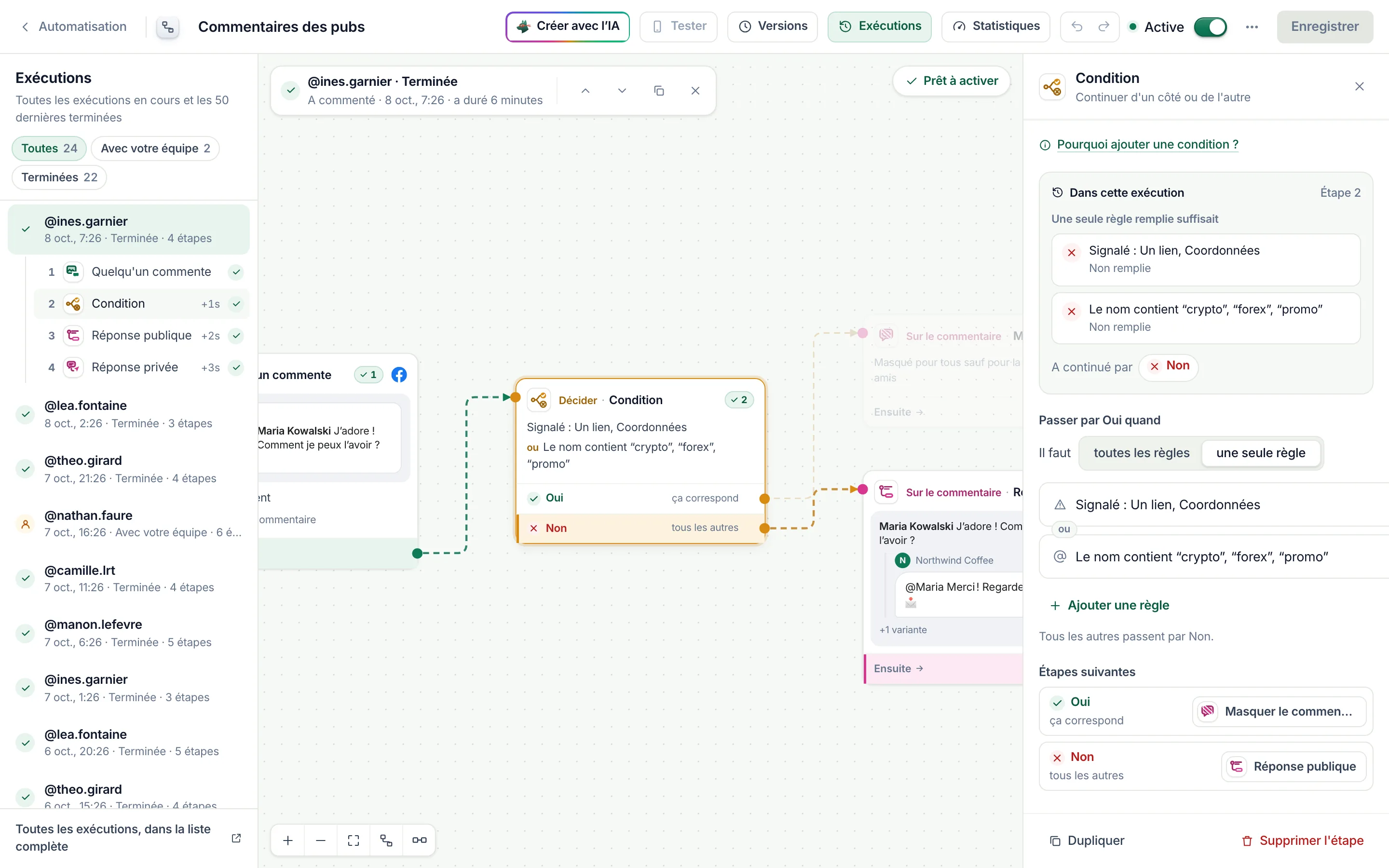Select 'toutes les règles' option

[x=1141, y=453]
